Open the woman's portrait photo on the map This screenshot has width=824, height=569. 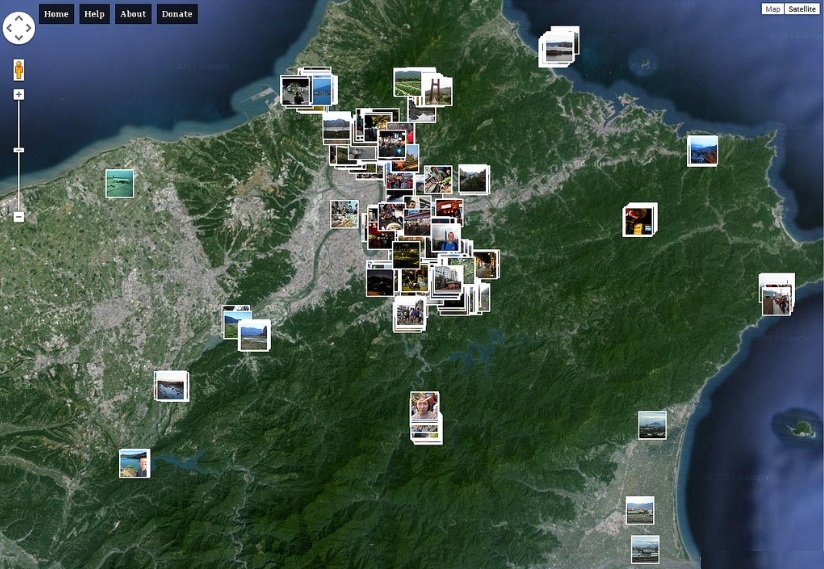424,407
